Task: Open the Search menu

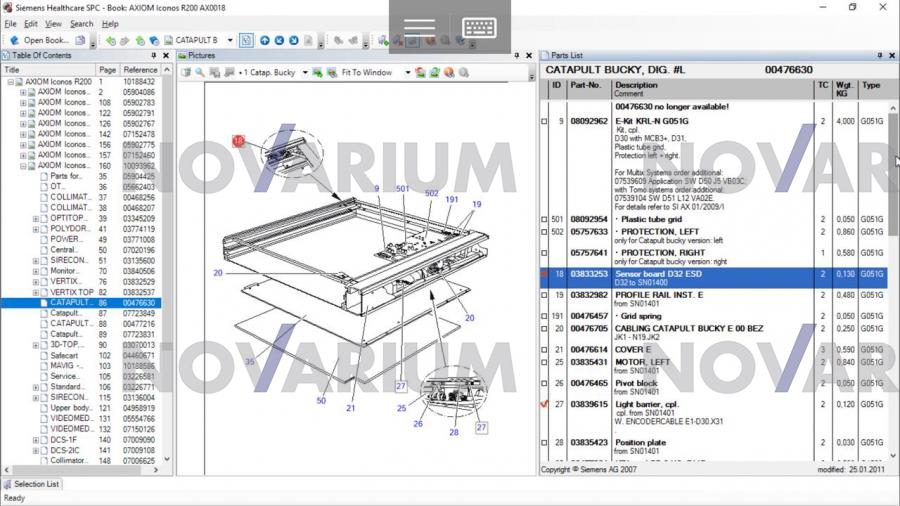Action: (x=81, y=24)
